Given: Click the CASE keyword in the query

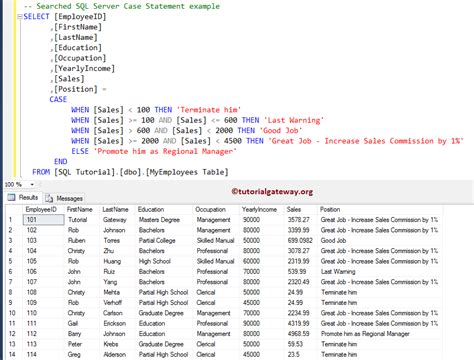Looking at the screenshot, I should point(58,99).
